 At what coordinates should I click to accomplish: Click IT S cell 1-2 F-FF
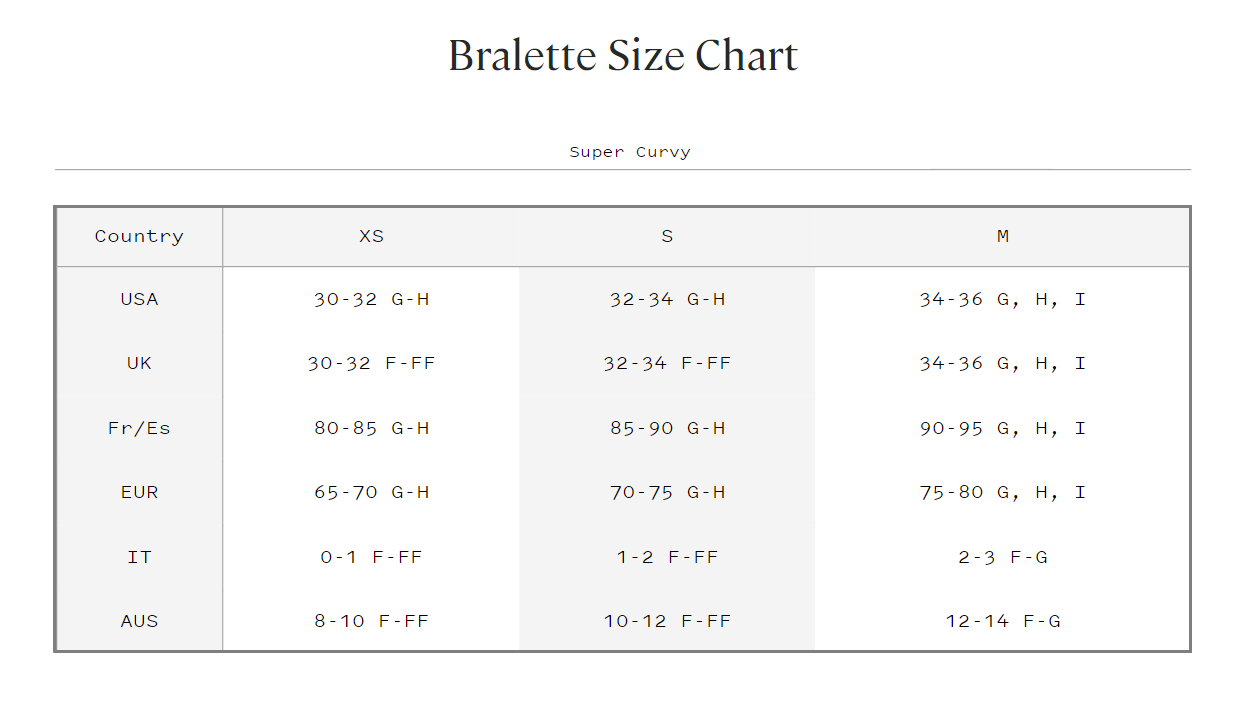tap(667, 557)
